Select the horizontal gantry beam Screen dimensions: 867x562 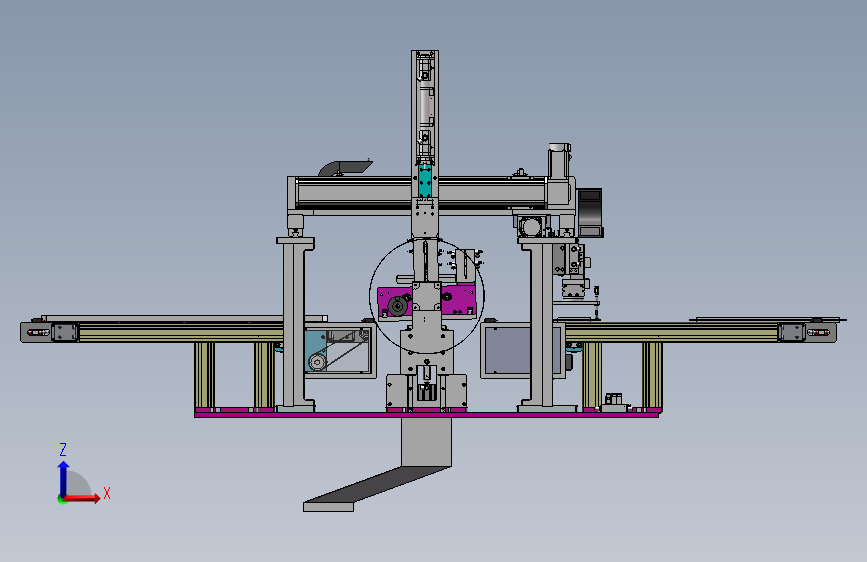(x=420, y=194)
